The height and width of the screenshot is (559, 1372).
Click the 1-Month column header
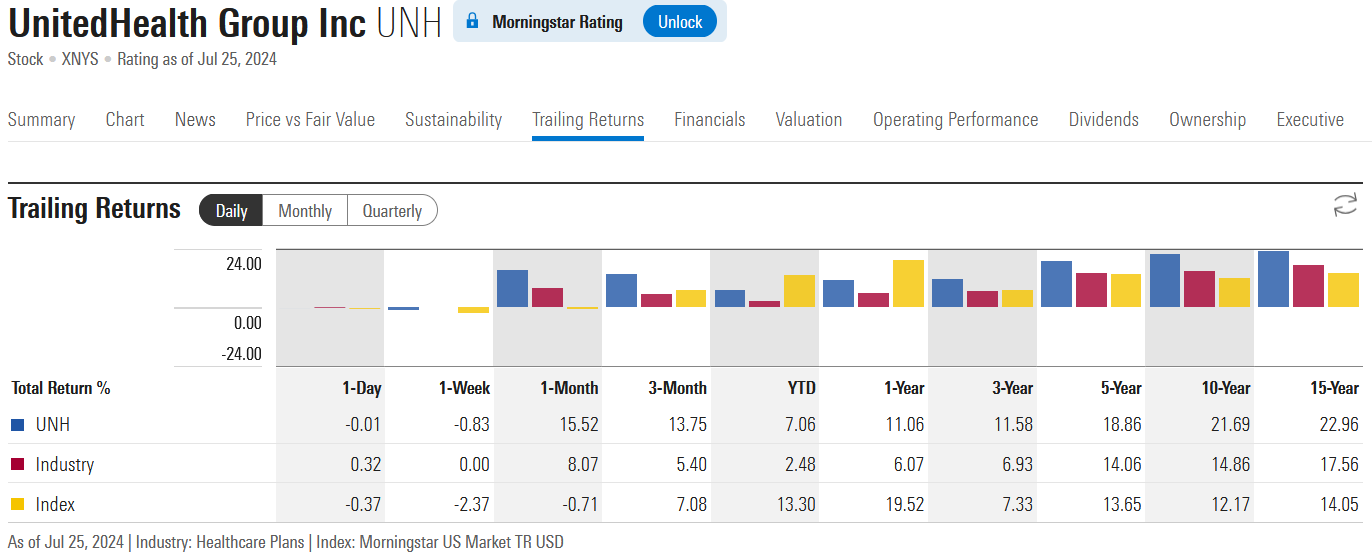(569, 388)
